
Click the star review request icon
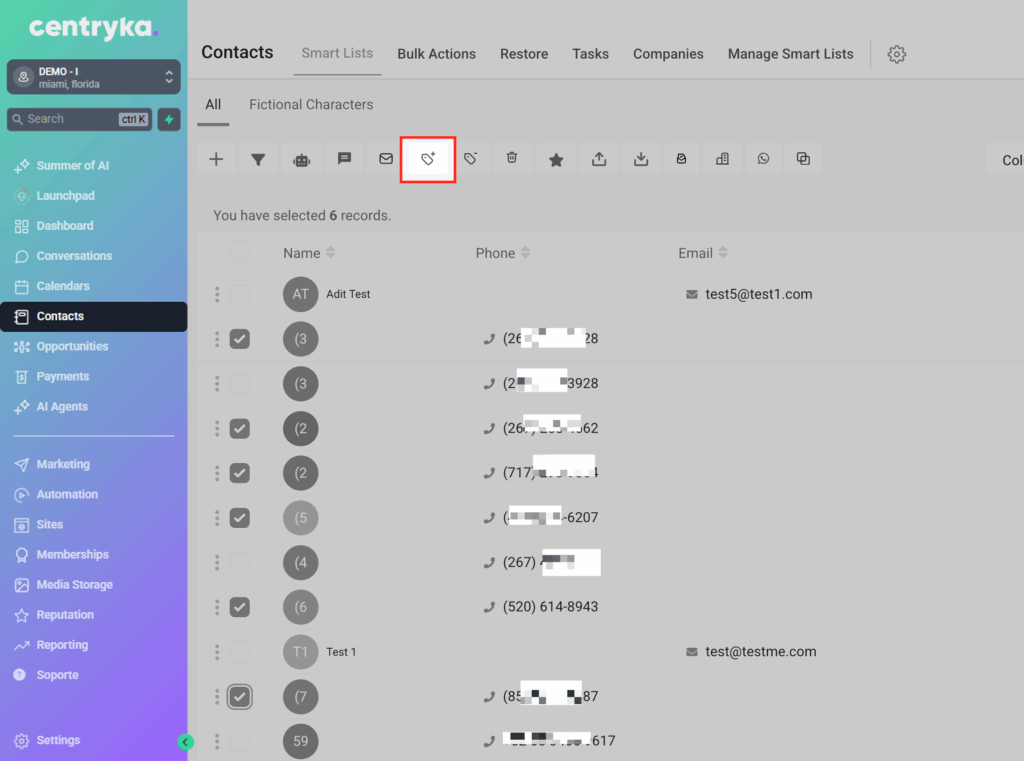pyautogui.click(x=556, y=159)
